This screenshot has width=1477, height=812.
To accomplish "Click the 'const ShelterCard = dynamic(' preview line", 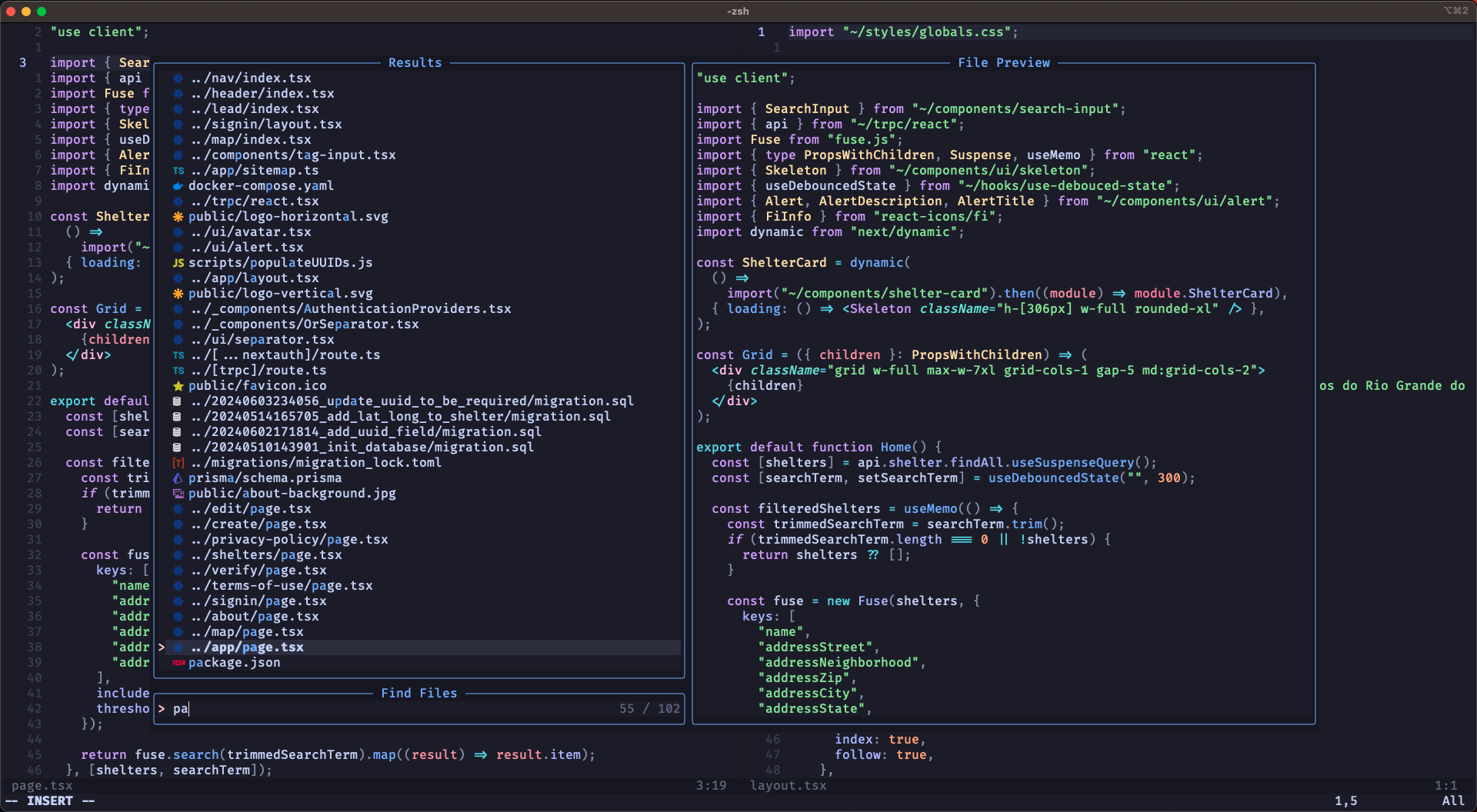I will click(803, 263).
